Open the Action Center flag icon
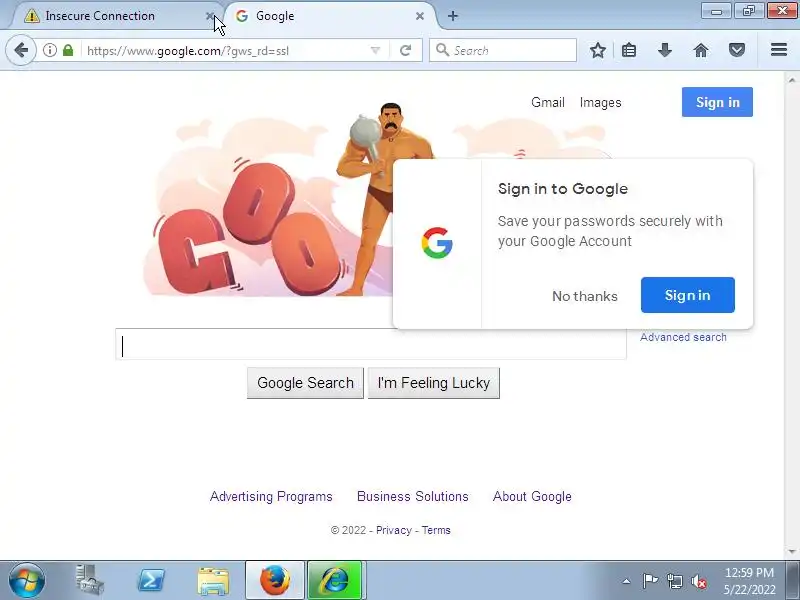The image size is (800, 600). click(650, 581)
